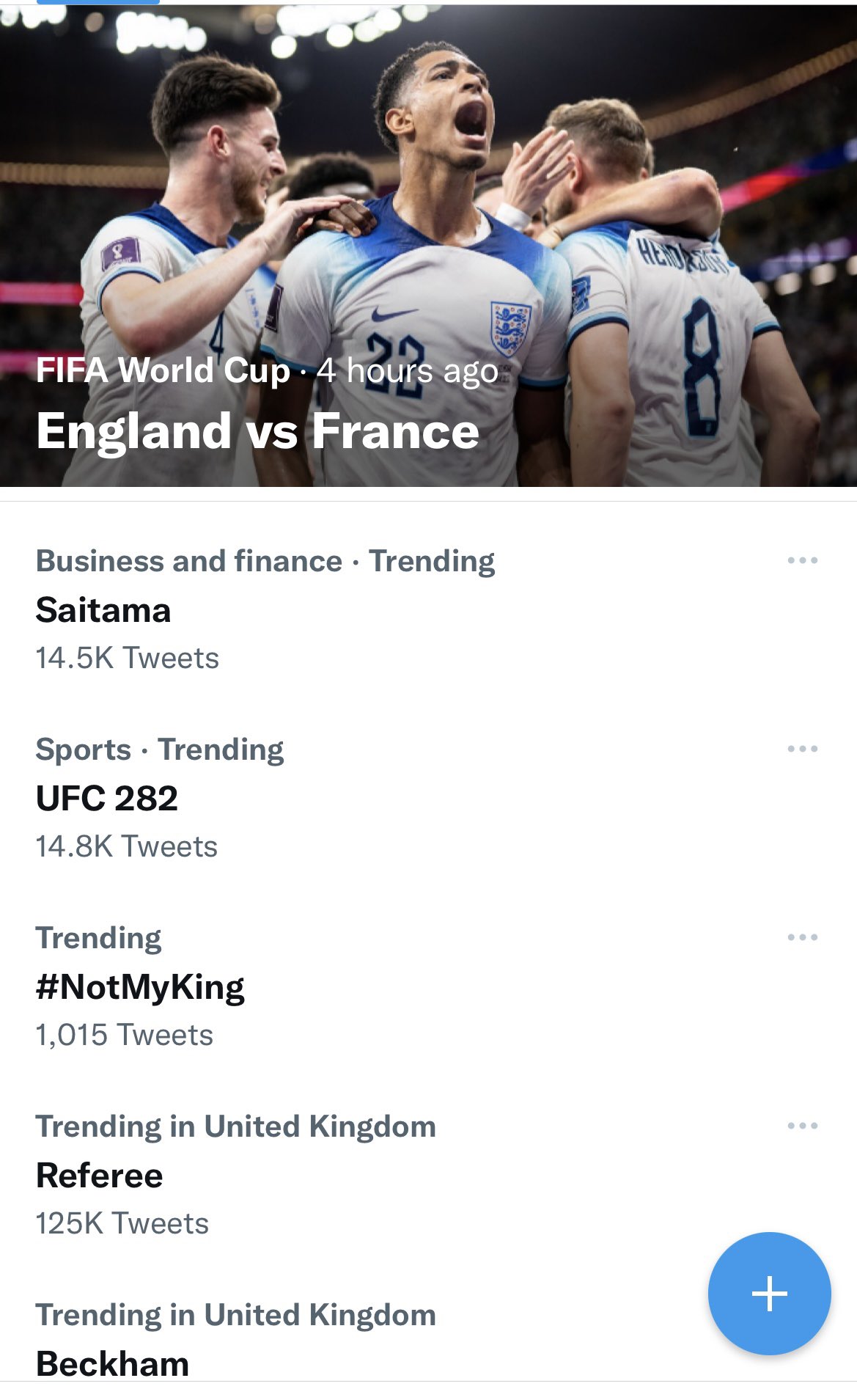
Task: Open the Referee trending topic
Action: pyautogui.click(x=100, y=1176)
